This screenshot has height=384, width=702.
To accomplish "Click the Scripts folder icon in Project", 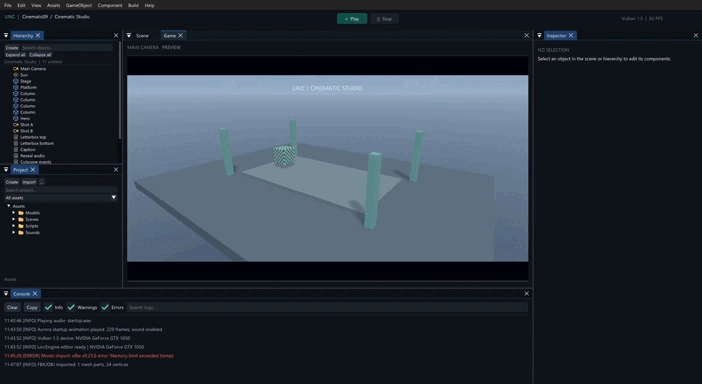I will click(21, 226).
